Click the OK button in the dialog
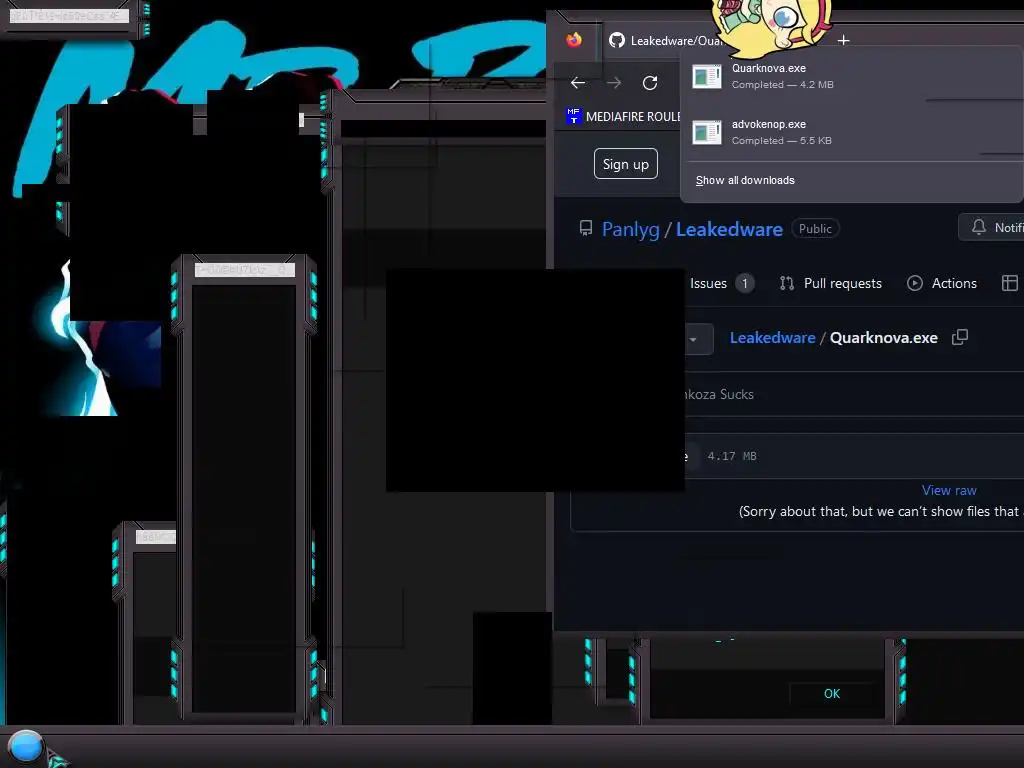Screen dimensions: 1024x768 click(x=832, y=694)
